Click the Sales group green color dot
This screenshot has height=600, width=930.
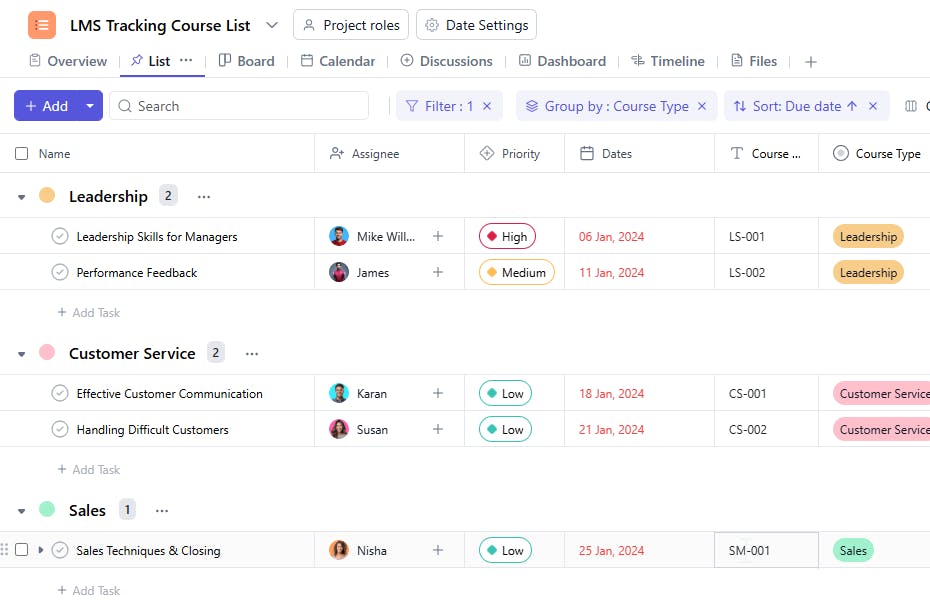(47, 510)
